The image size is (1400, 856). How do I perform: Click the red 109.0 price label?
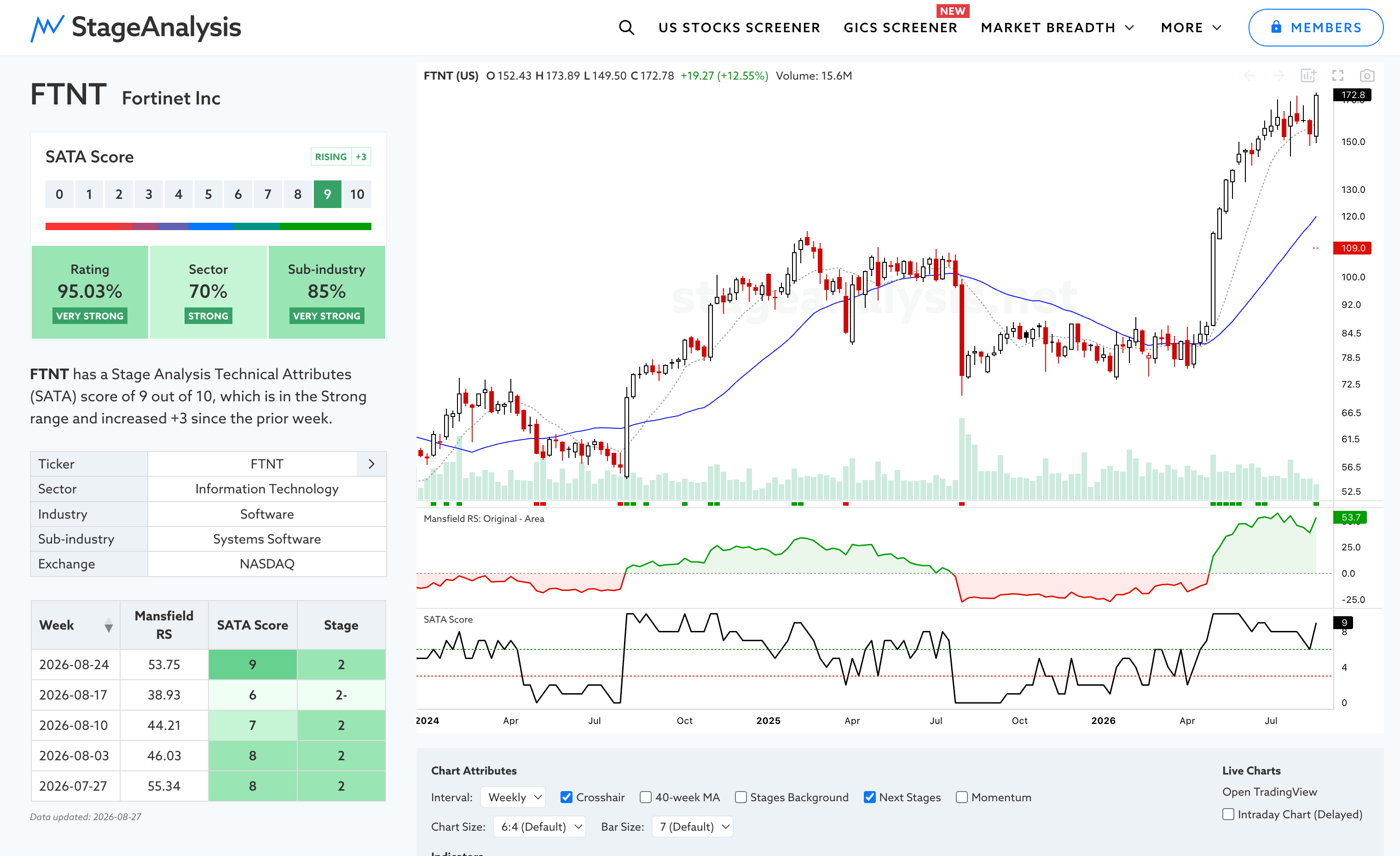1352,248
